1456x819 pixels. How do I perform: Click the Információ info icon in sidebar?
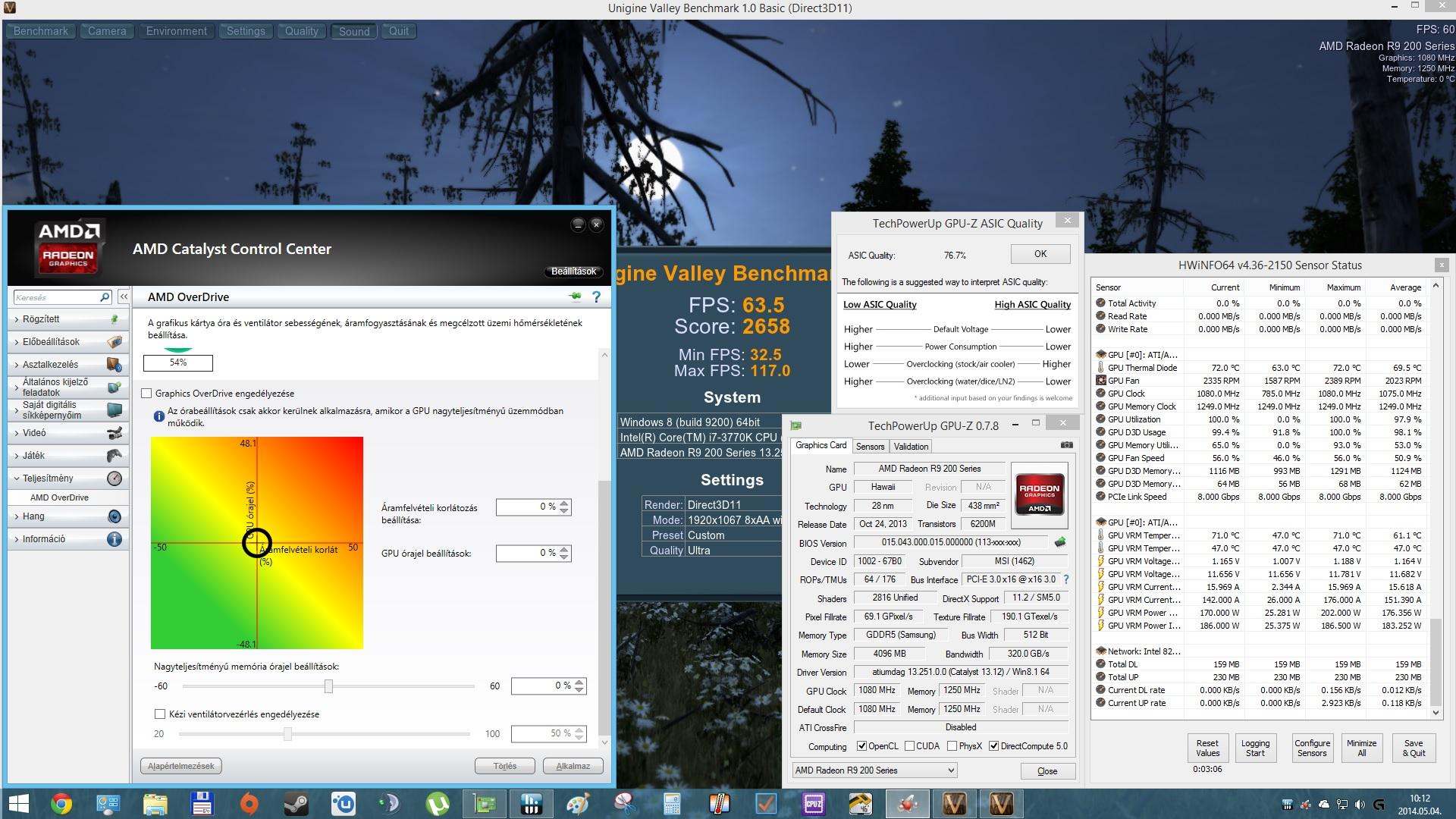coord(114,539)
